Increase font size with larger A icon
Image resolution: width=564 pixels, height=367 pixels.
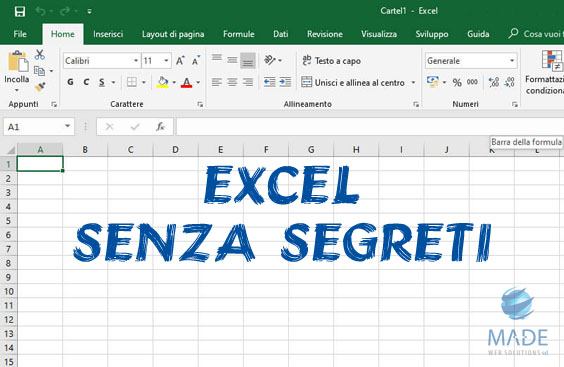[180, 60]
